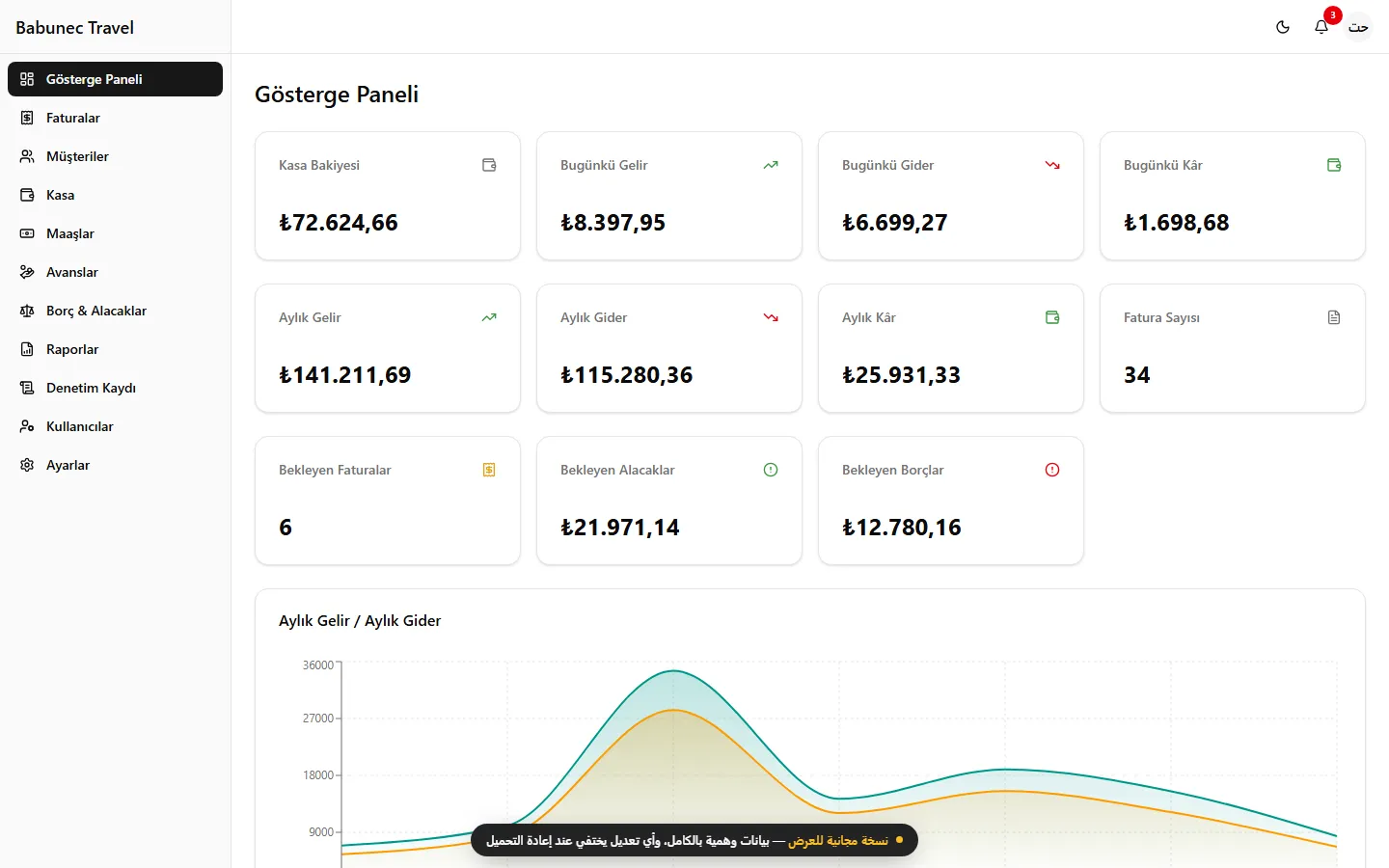Click the Kasa wallet icon in the sidebar
This screenshot has width=1389, height=868.
click(27, 195)
